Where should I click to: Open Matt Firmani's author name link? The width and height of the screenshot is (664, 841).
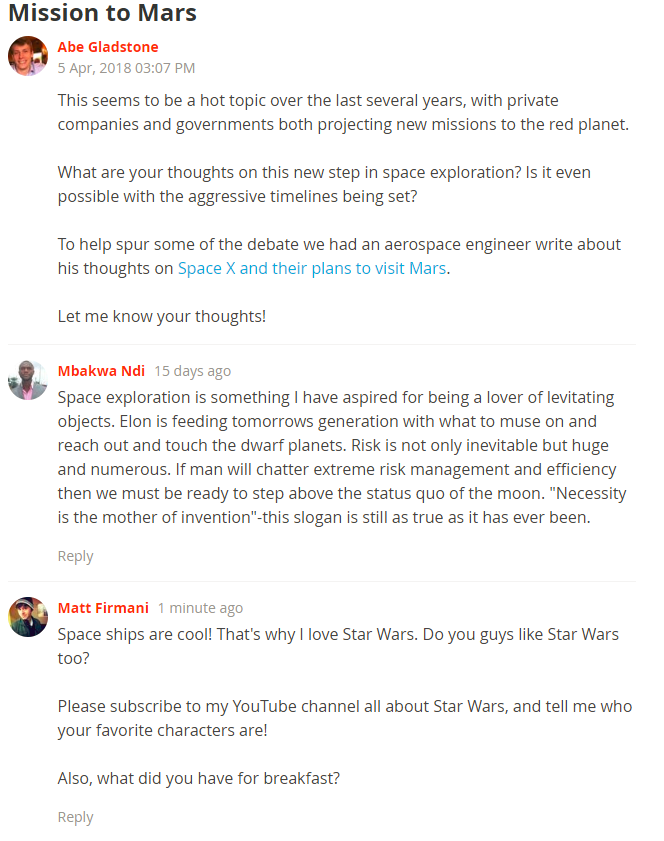[103, 608]
